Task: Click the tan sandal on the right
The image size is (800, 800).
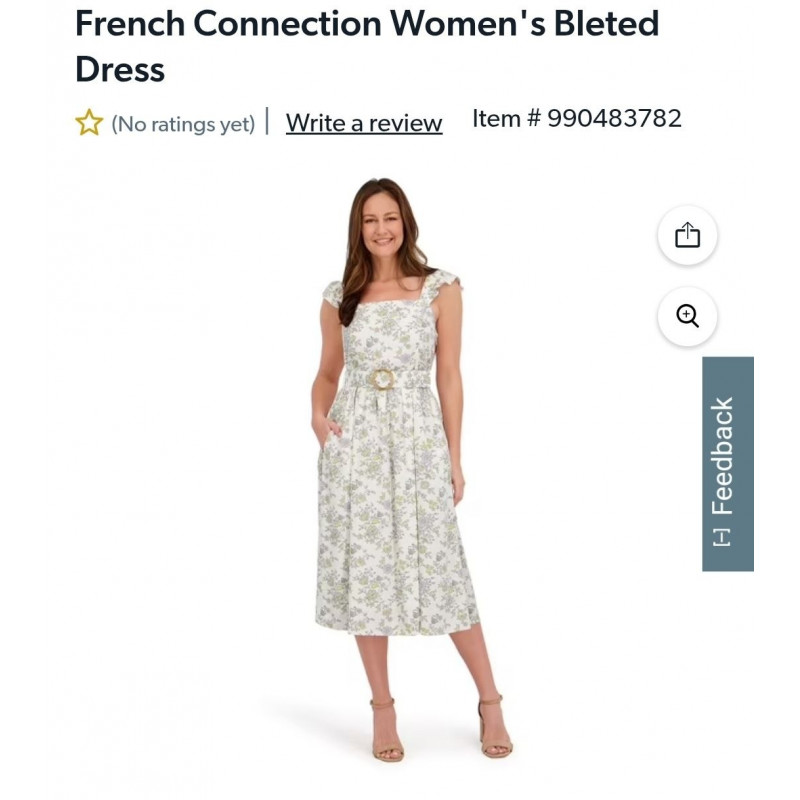Action: click(494, 728)
